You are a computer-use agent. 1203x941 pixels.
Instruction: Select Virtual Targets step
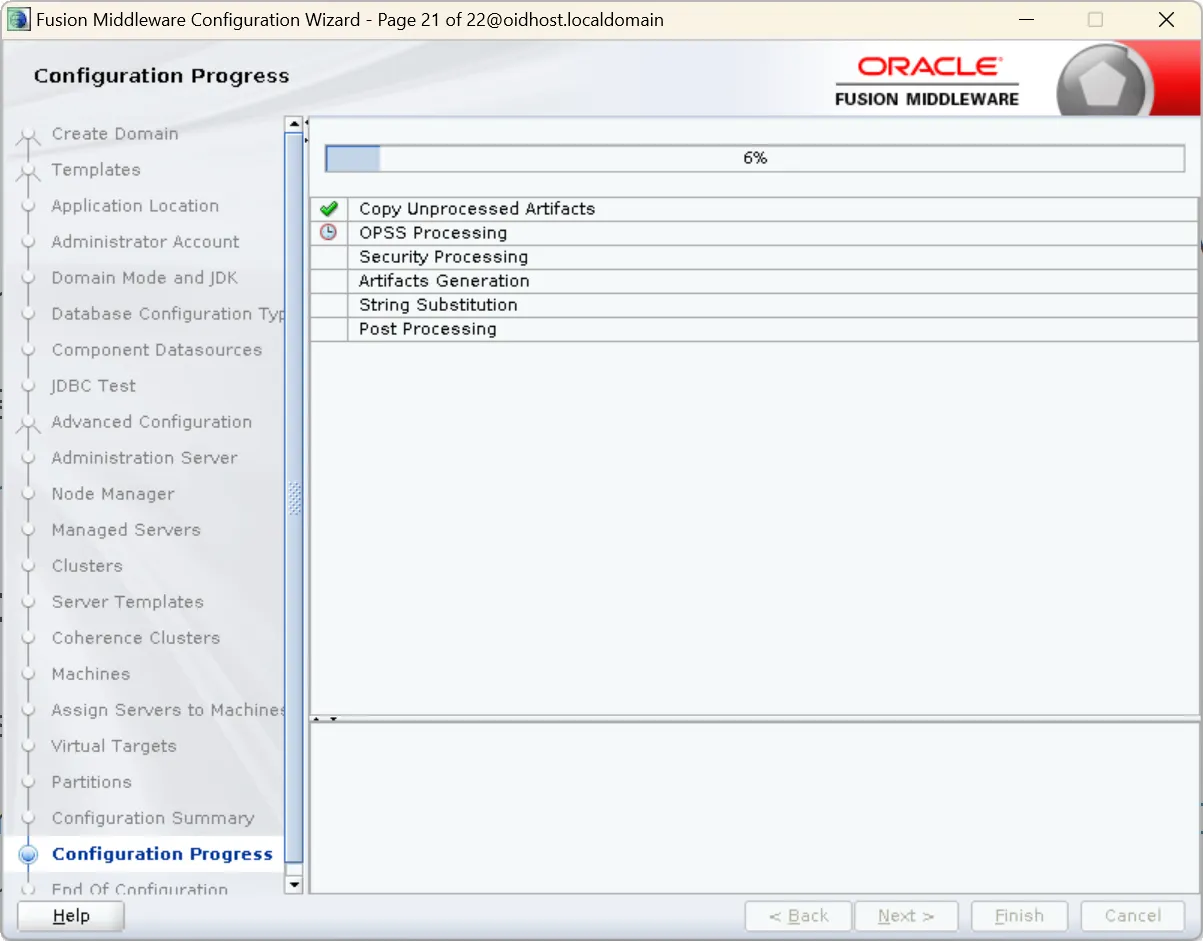pyautogui.click(x=114, y=746)
